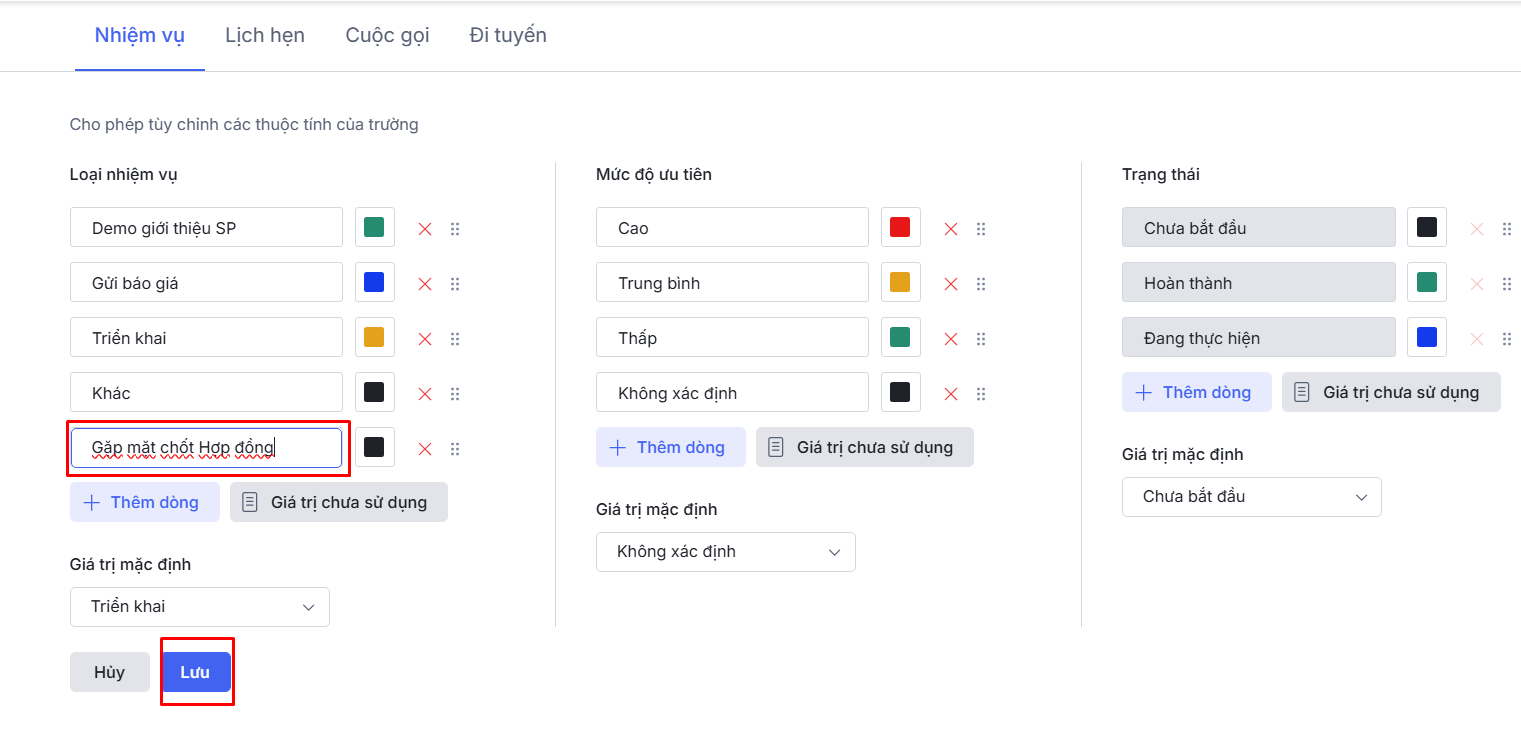The width and height of the screenshot is (1521, 741).
Task: Click the 'Hủy' cancel button
Action: (x=109, y=672)
